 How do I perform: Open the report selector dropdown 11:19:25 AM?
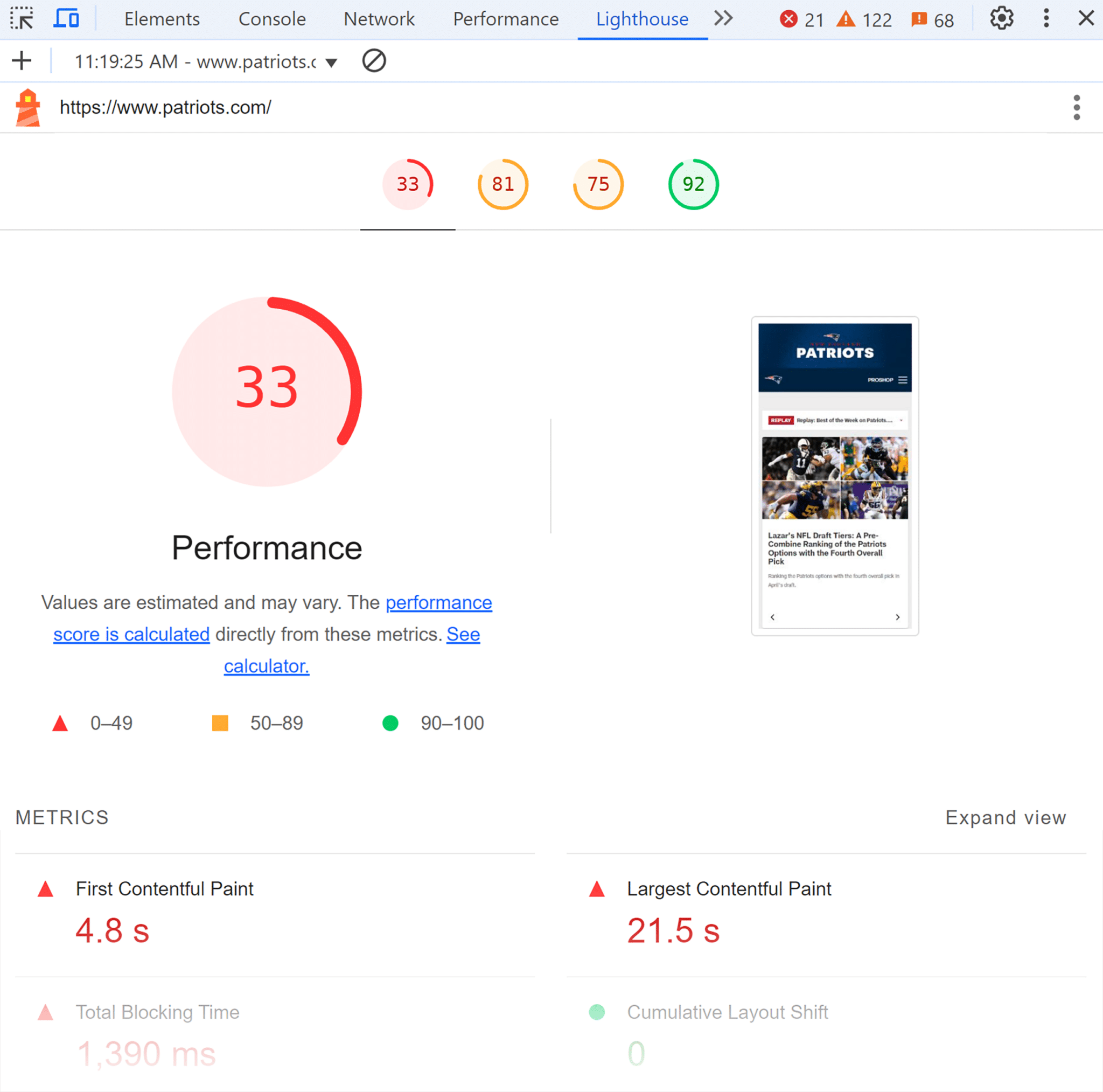[206, 61]
